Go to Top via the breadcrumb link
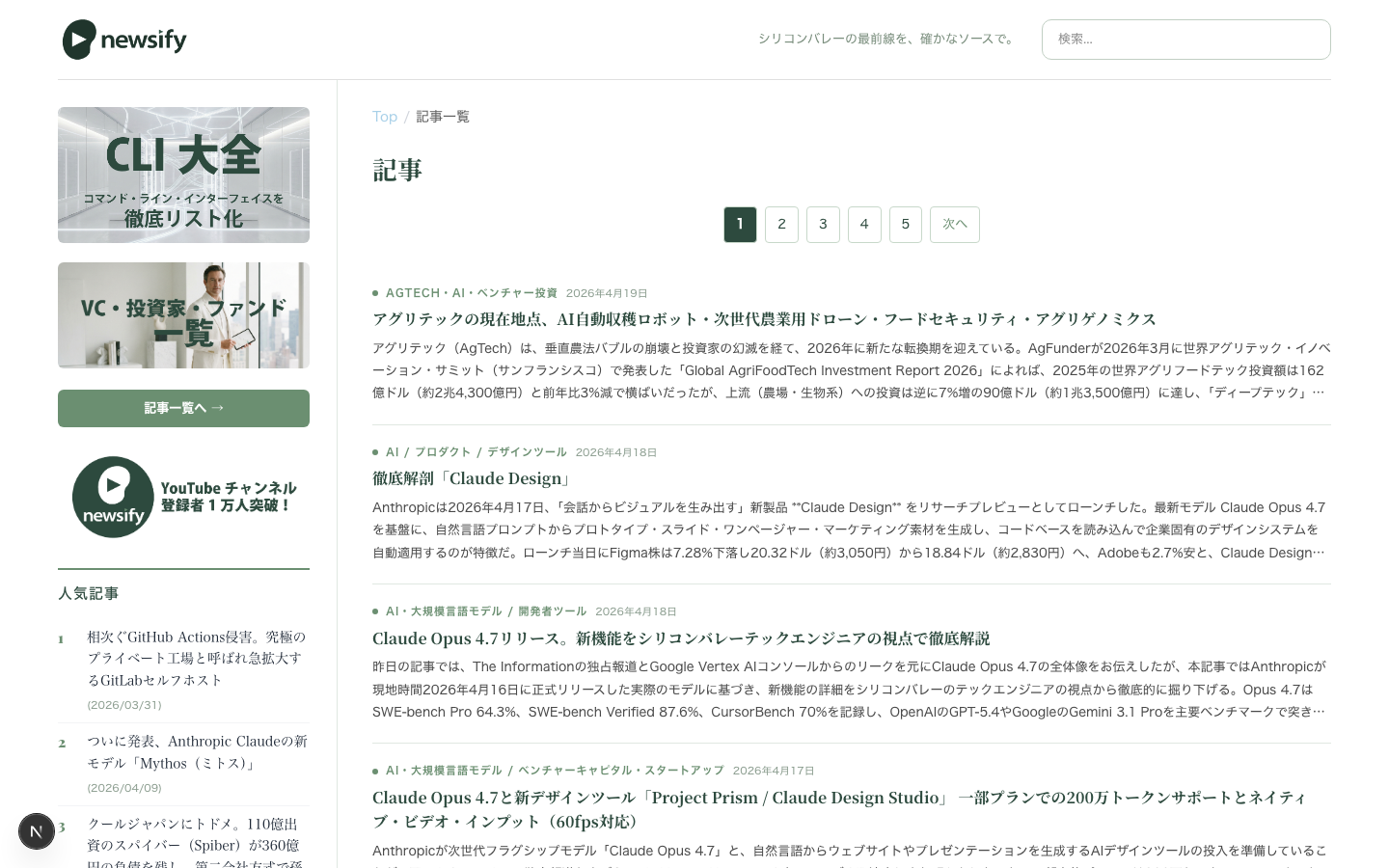This screenshot has width=1389, height=868. pyautogui.click(x=384, y=116)
